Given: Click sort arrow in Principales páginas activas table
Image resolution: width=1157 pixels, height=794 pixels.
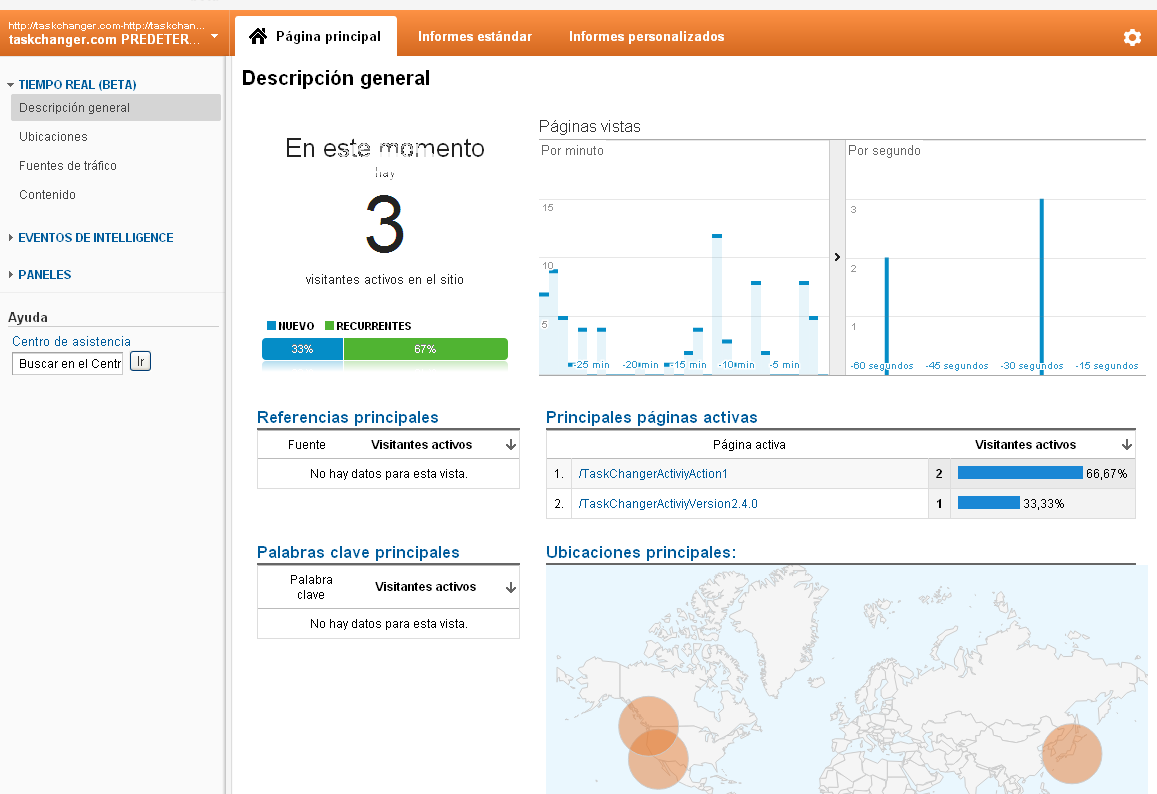Looking at the screenshot, I should (1126, 445).
